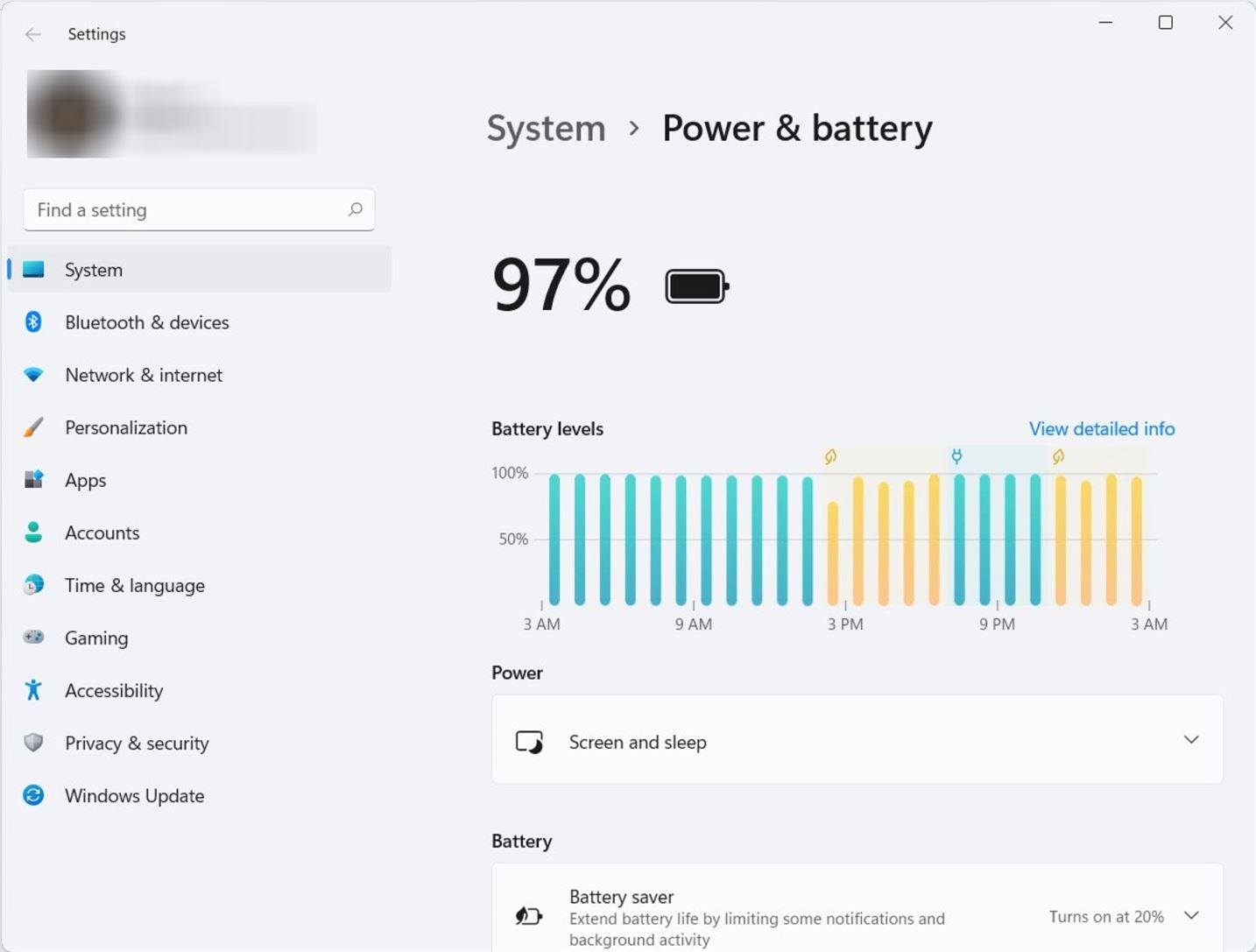Click the plug charging marker on chart

(x=956, y=455)
